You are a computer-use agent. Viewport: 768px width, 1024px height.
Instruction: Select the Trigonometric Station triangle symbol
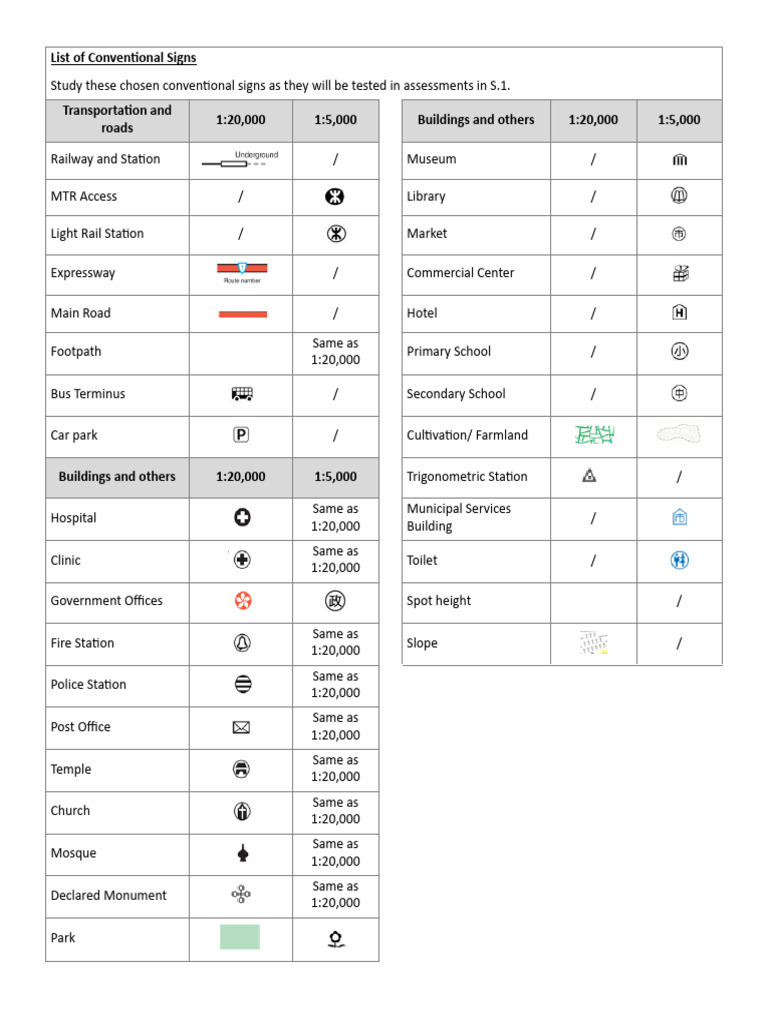pyautogui.click(x=589, y=476)
